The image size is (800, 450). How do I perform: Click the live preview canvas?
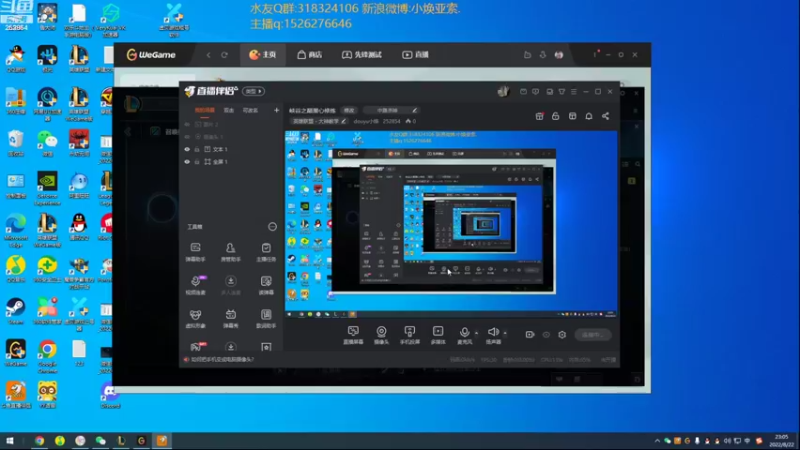[x=451, y=224]
